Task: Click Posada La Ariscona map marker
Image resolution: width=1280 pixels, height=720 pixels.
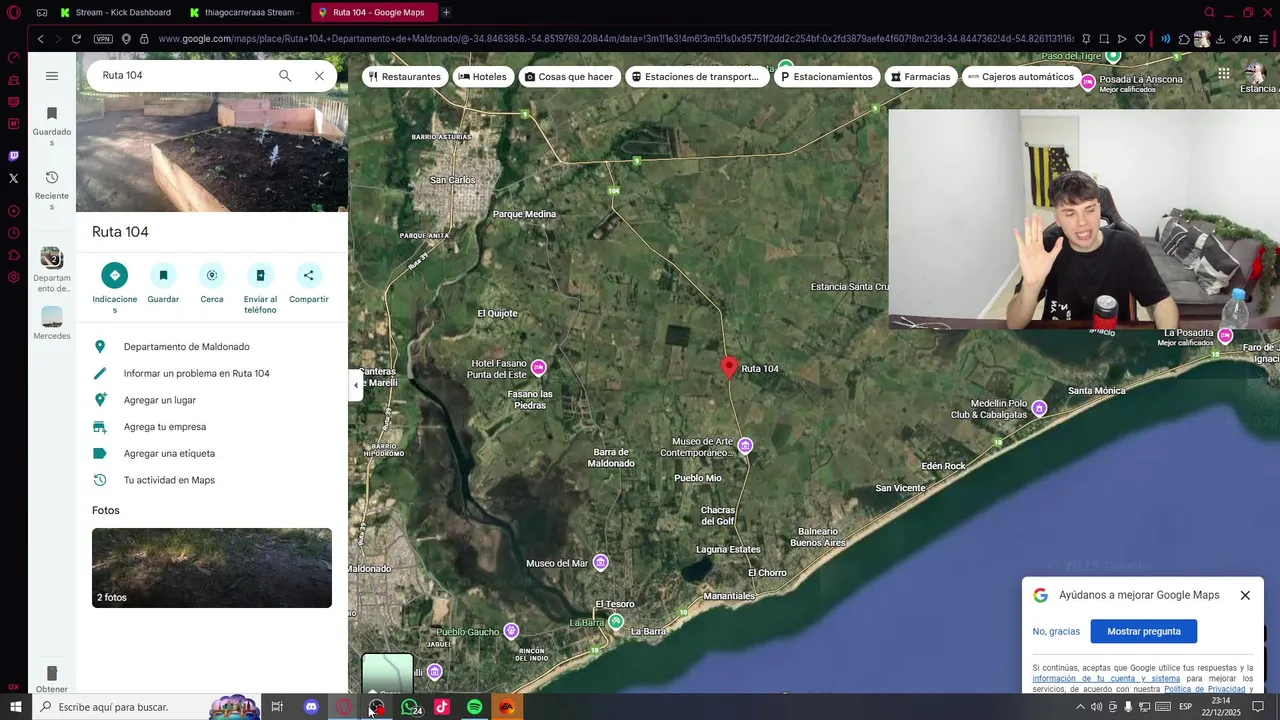Action: 1088,83
